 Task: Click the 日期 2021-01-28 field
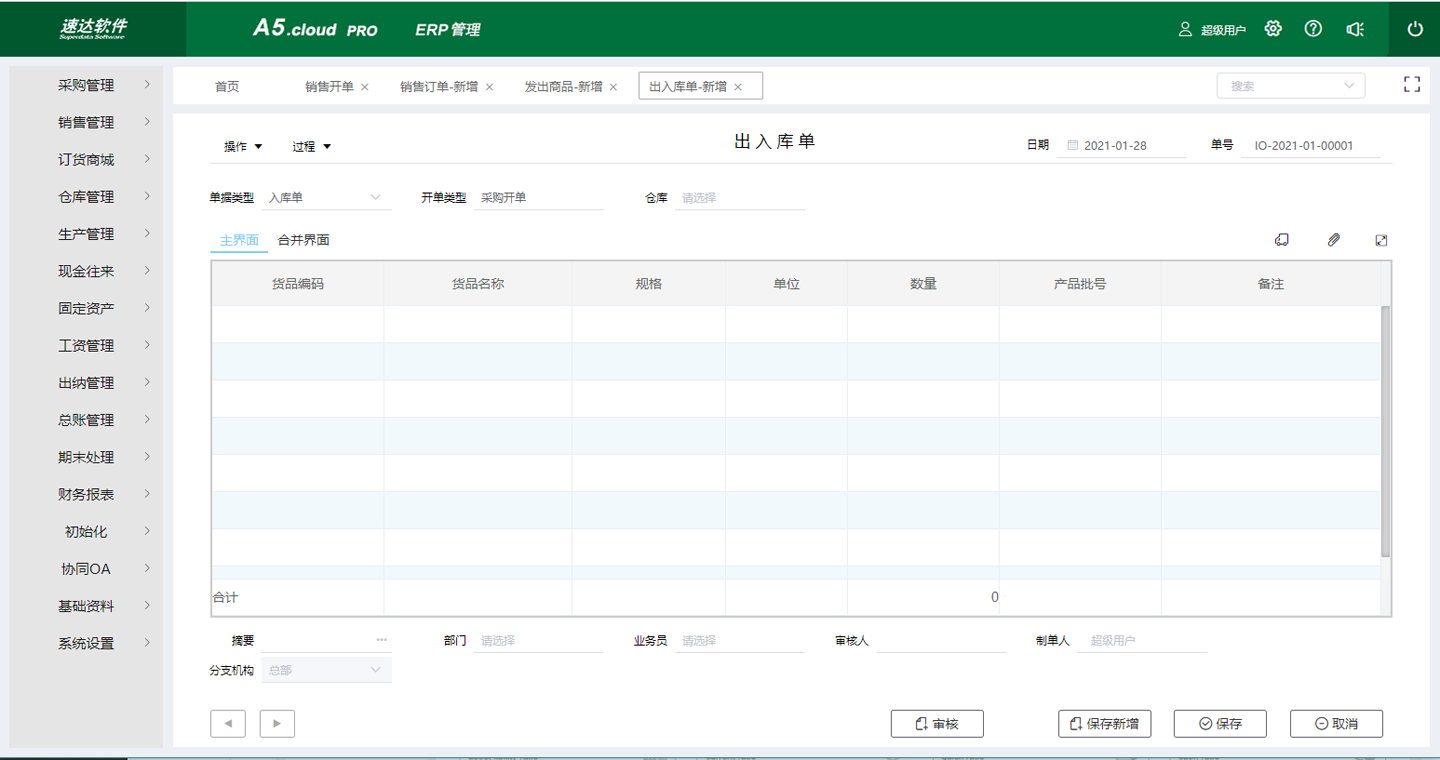[1120, 145]
